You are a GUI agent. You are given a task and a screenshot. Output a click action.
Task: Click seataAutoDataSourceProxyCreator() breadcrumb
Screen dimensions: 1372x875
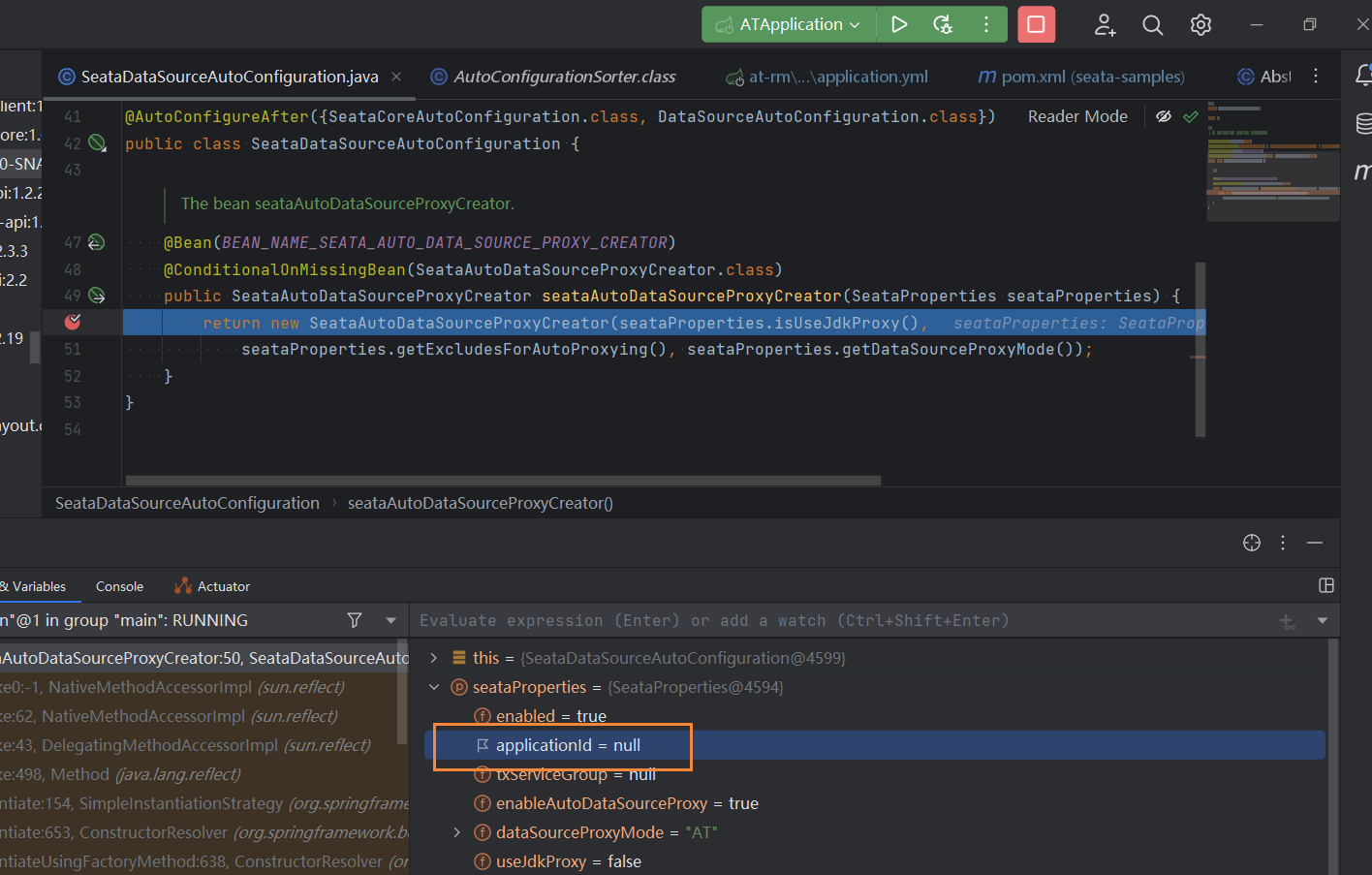[x=481, y=503]
